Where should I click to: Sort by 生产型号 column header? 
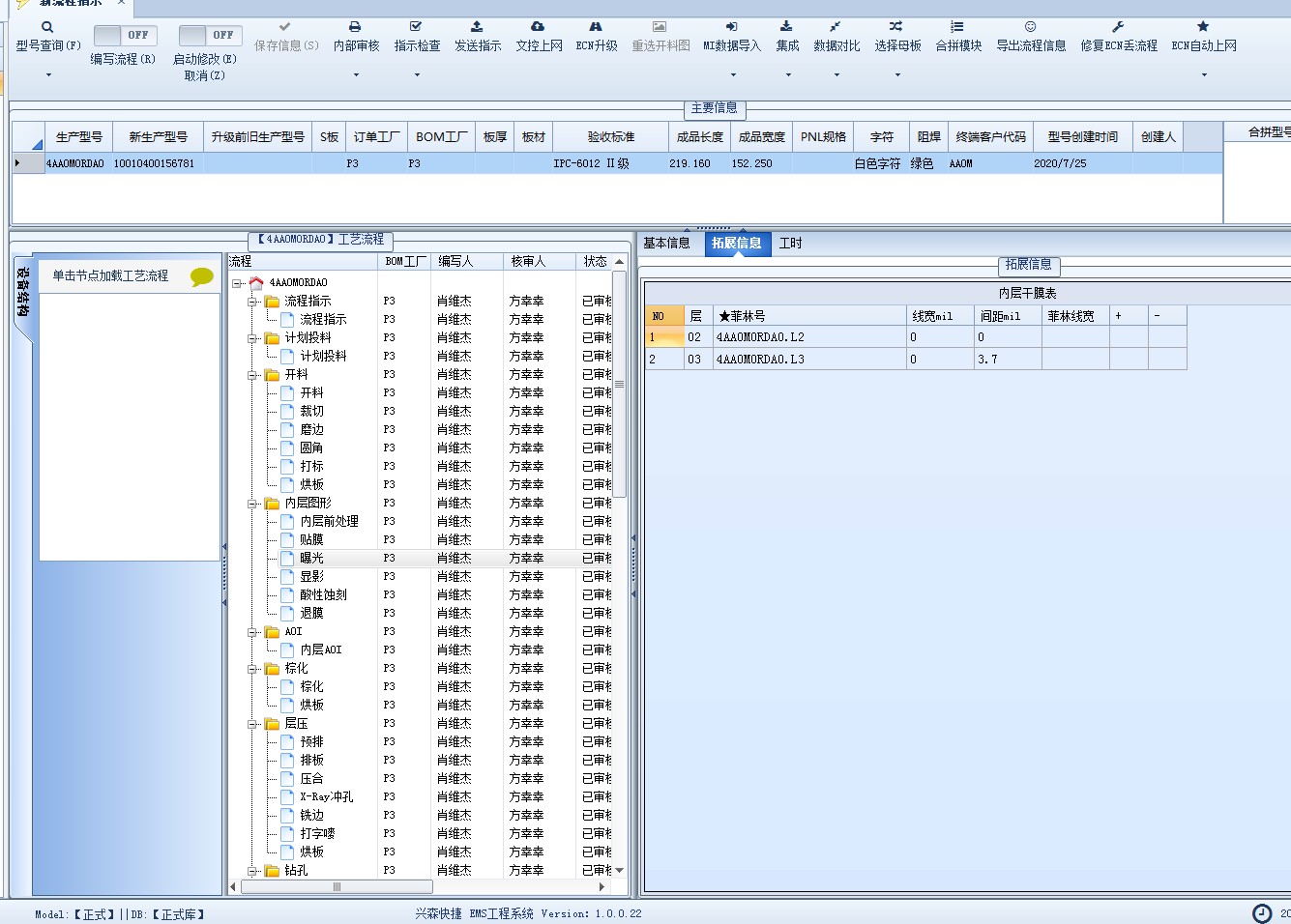(79, 137)
